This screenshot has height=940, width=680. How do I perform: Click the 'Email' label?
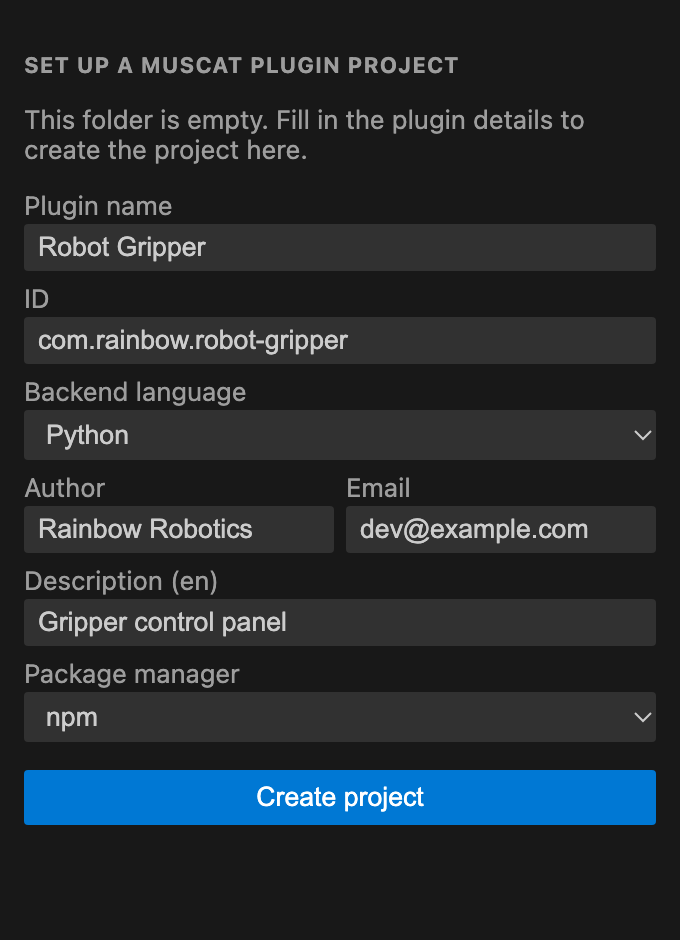click(x=378, y=488)
